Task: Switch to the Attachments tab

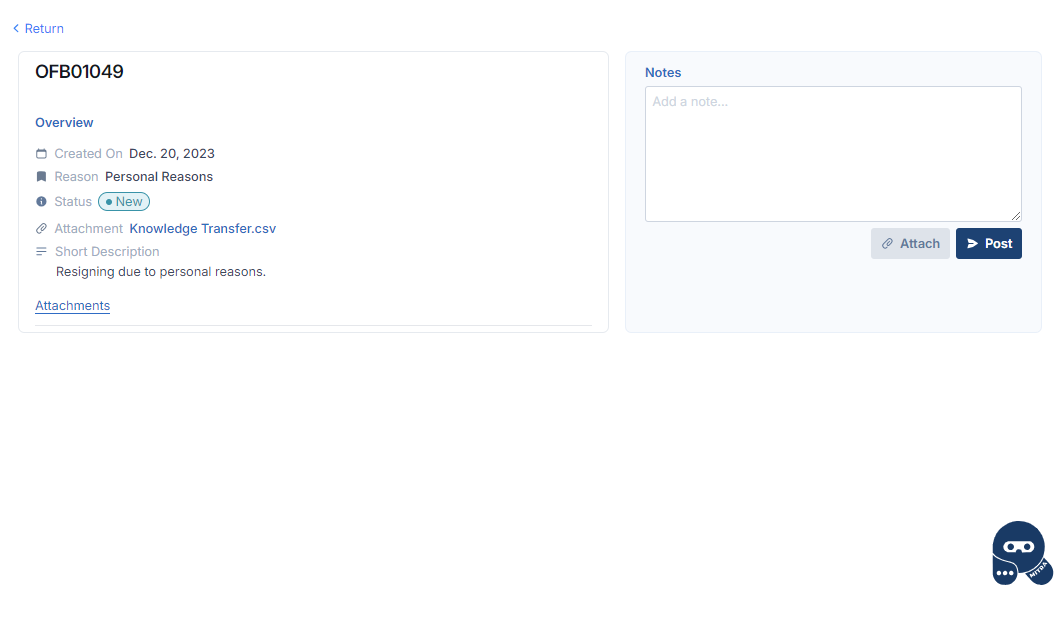Action: coord(73,306)
